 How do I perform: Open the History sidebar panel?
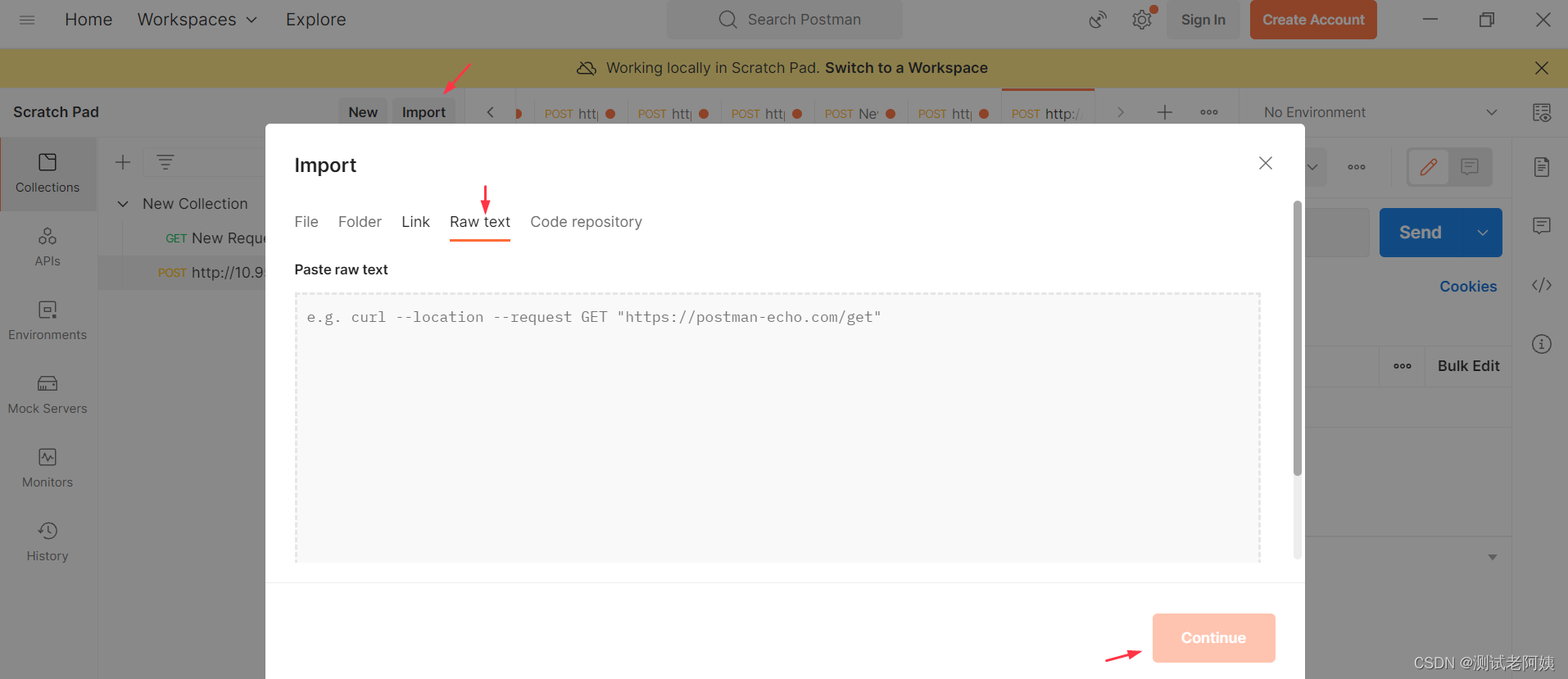48,542
